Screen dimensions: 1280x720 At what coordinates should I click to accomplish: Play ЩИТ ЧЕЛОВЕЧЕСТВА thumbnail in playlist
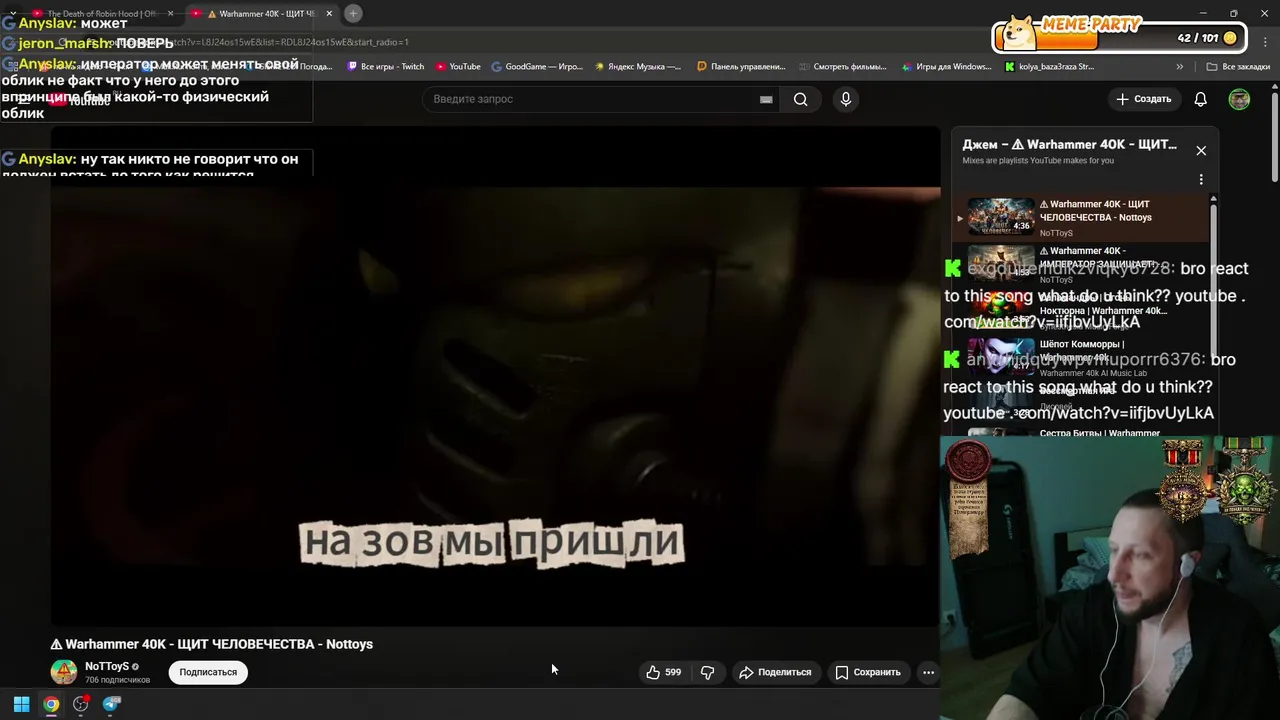point(1001,217)
